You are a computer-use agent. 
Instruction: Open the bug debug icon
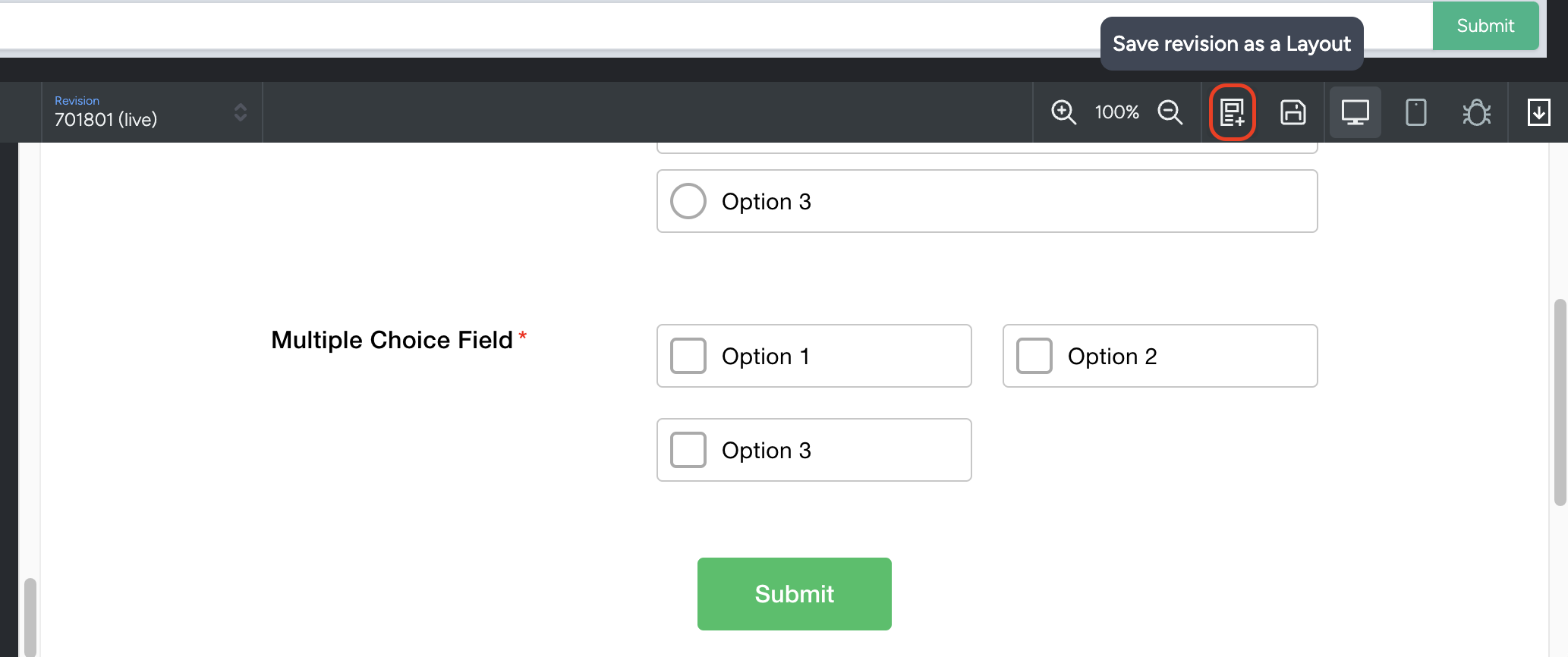pos(1476,112)
